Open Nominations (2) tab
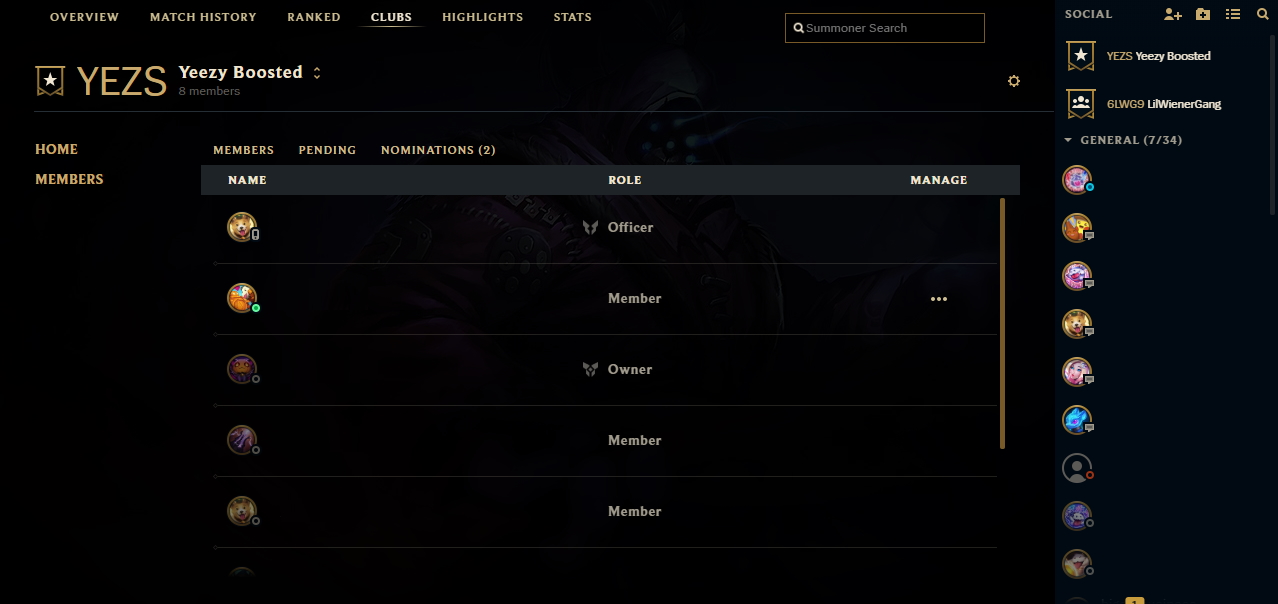Viewport: 1278px width, 604px height. 438,150
